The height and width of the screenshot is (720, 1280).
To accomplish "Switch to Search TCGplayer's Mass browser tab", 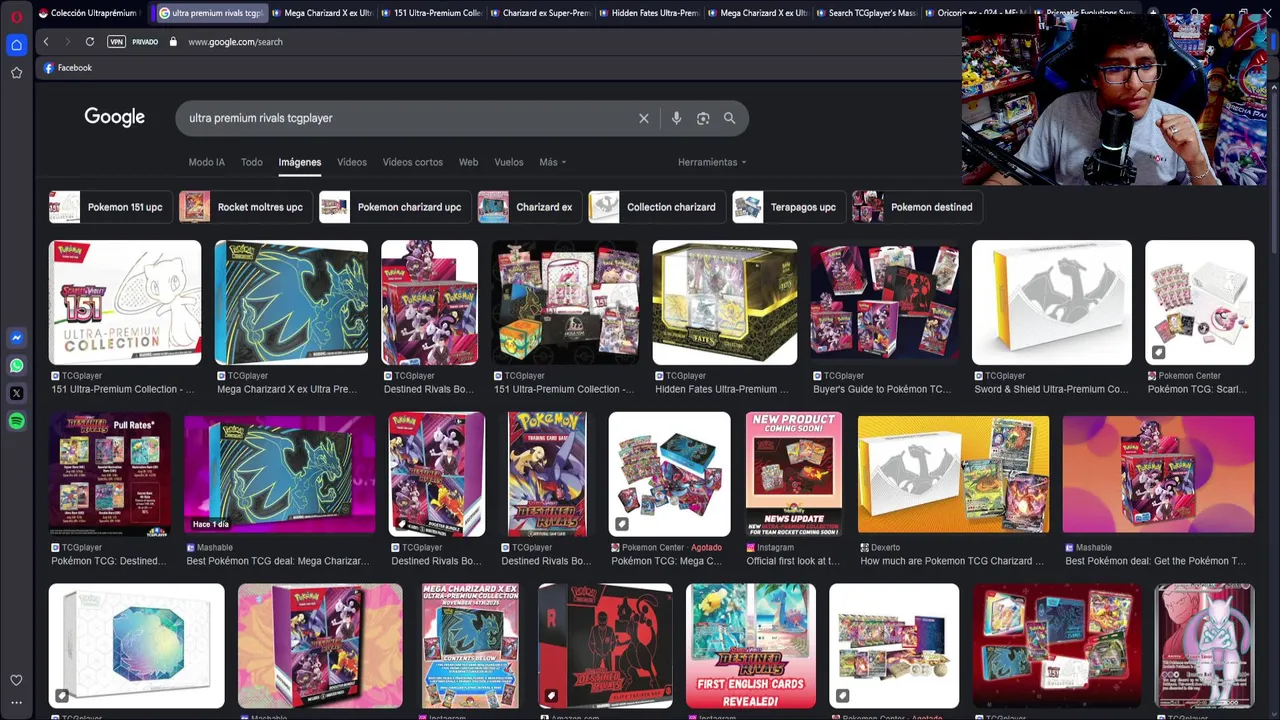I will [866, 13].
